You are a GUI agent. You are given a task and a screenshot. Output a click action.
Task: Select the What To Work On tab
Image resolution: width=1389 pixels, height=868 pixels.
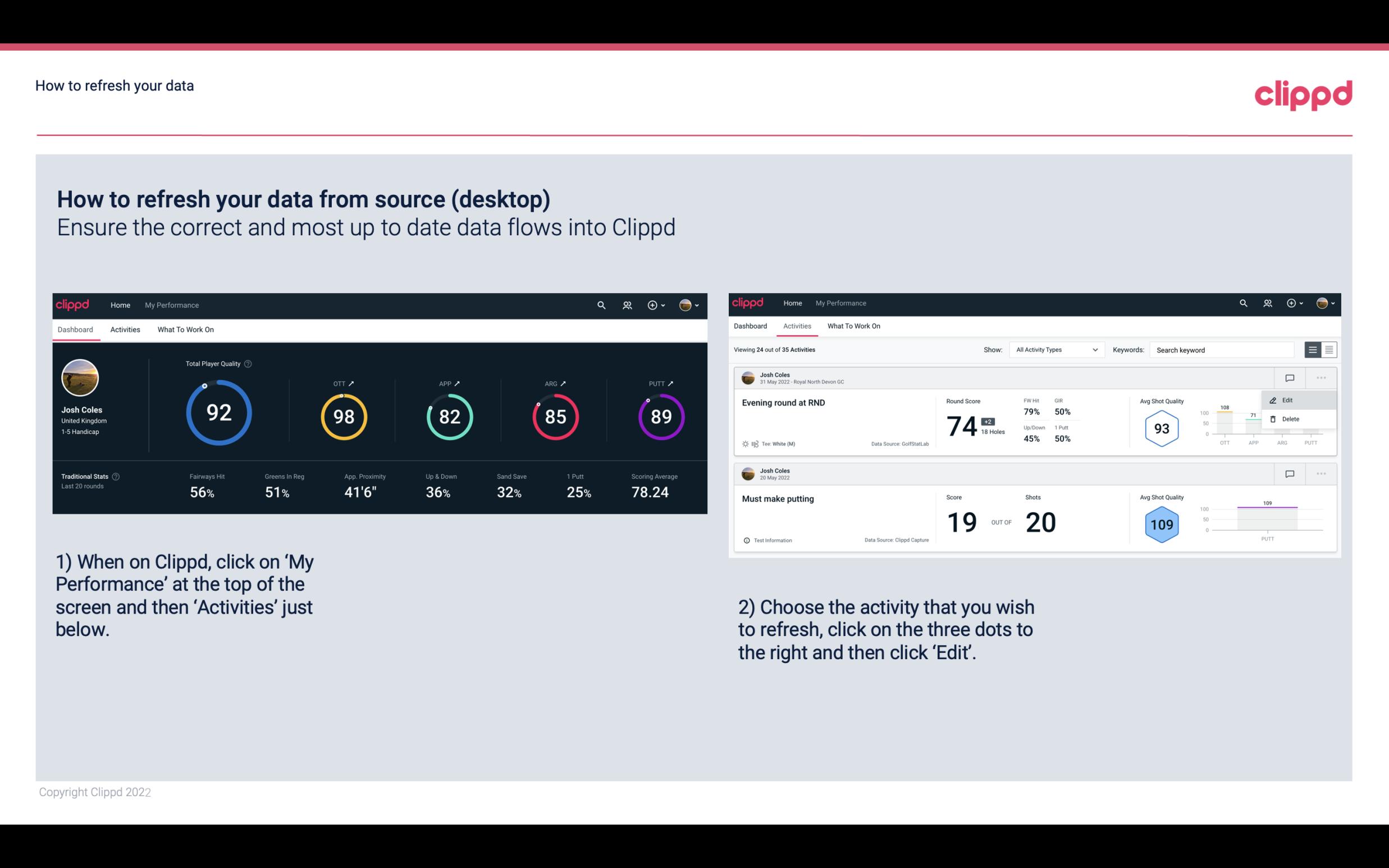[185, 329]
